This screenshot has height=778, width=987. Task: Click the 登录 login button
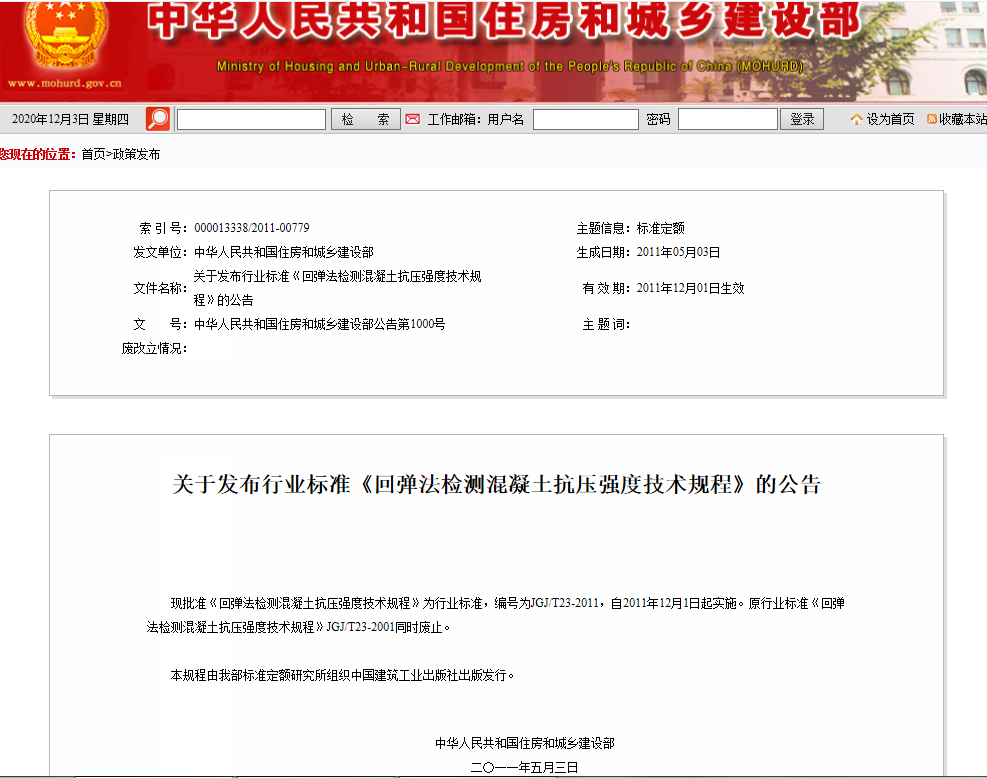pyautogui.click(x=802, y=119)
